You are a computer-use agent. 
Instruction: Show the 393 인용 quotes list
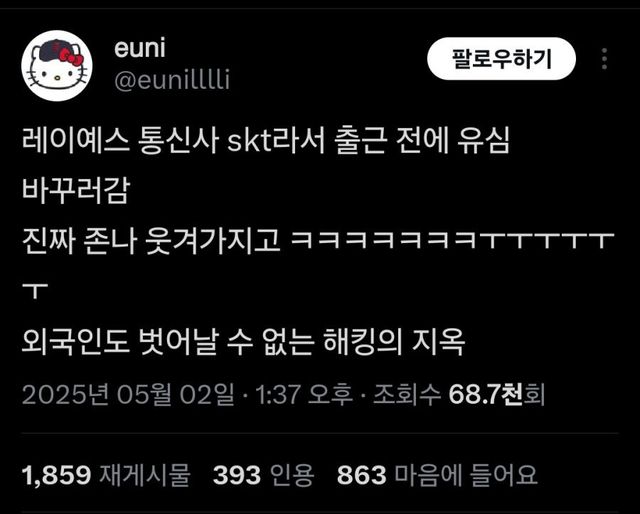[x=263, y=475]
